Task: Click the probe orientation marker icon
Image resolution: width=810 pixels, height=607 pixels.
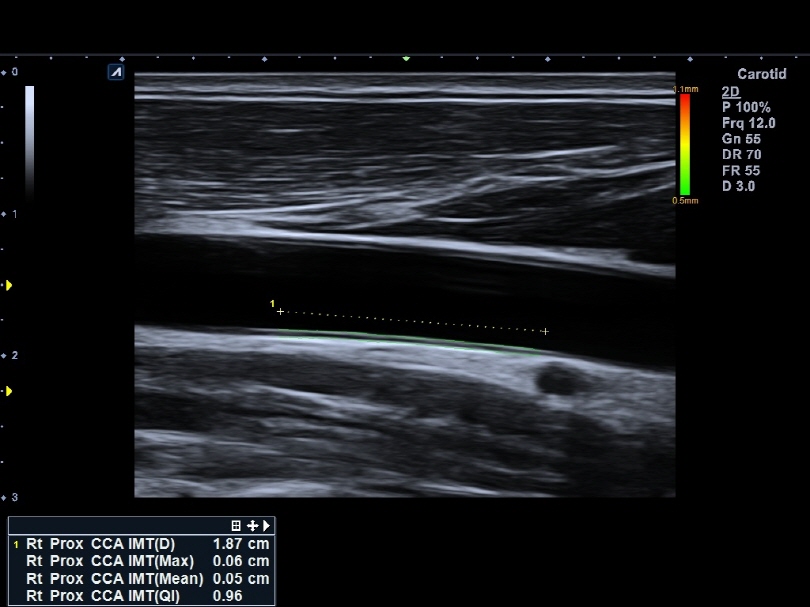Action: point(117,72)
